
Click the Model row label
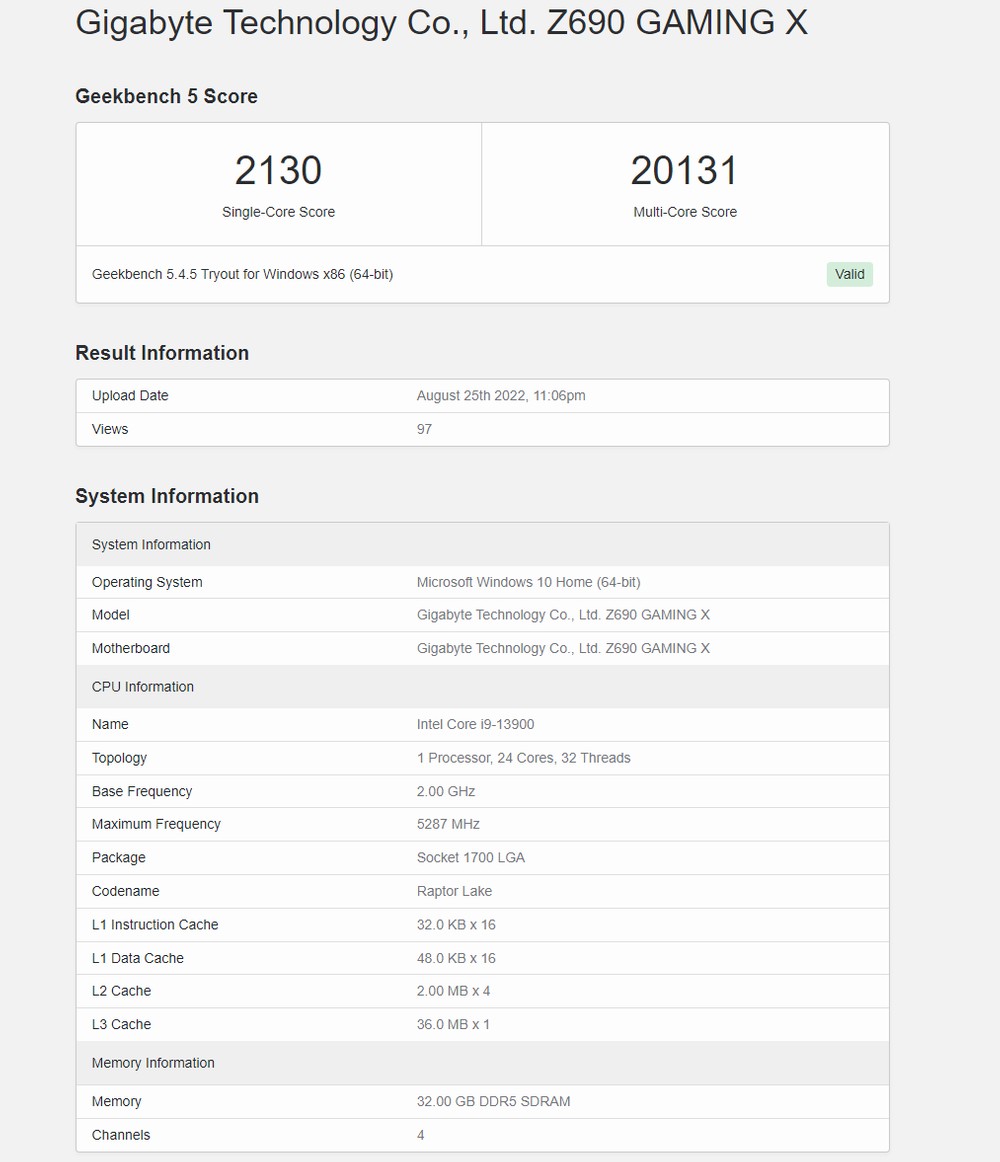(x=110, y=615)
